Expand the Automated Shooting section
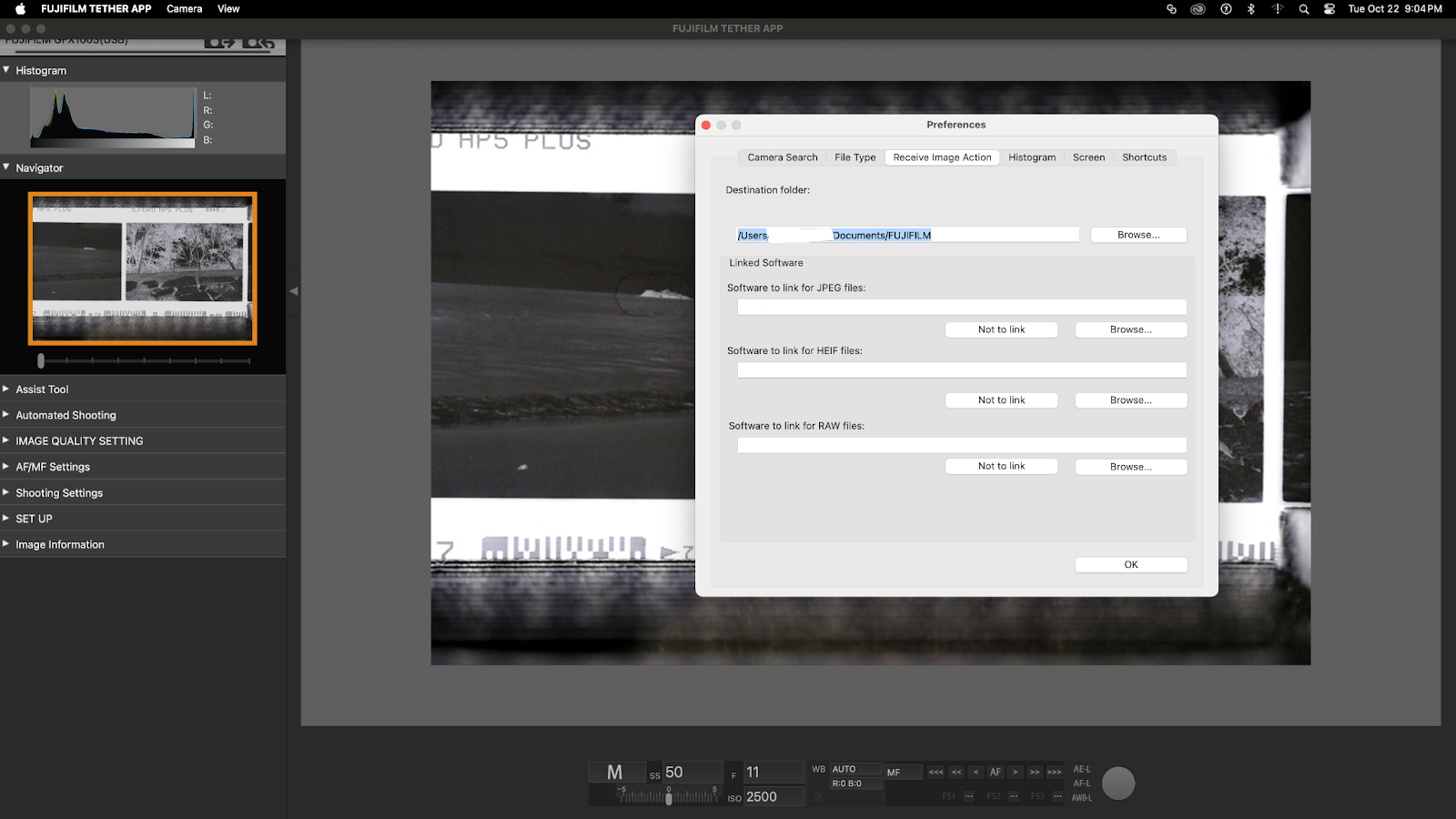 (x=6, y=415)
